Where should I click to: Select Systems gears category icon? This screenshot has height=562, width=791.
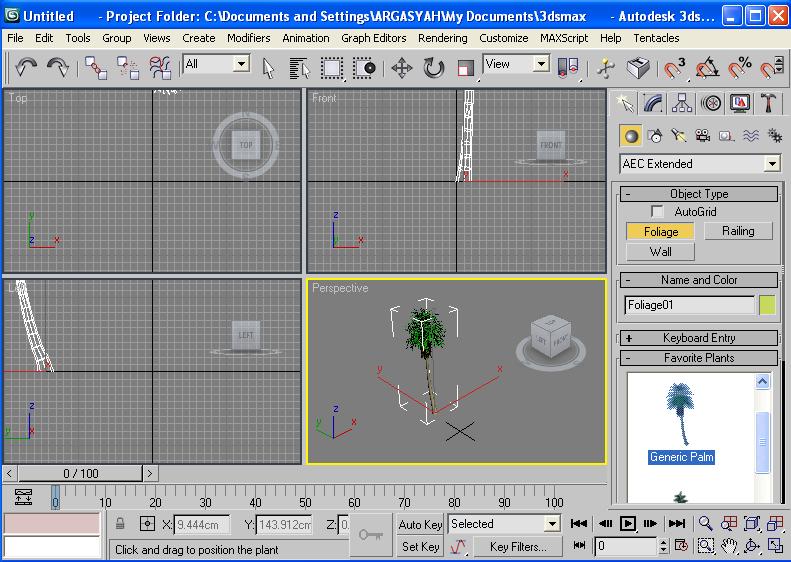pos(774,136)
